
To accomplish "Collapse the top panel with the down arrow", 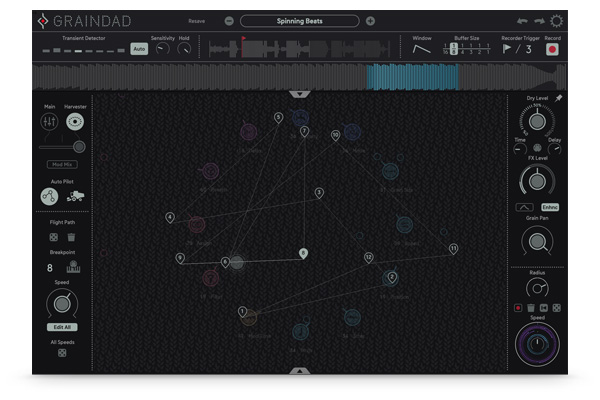I will click(x=299, y=94).
